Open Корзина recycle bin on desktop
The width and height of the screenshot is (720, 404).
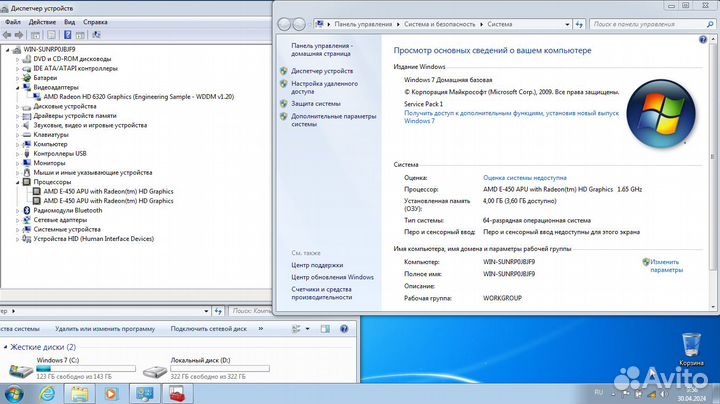[691, 350]
